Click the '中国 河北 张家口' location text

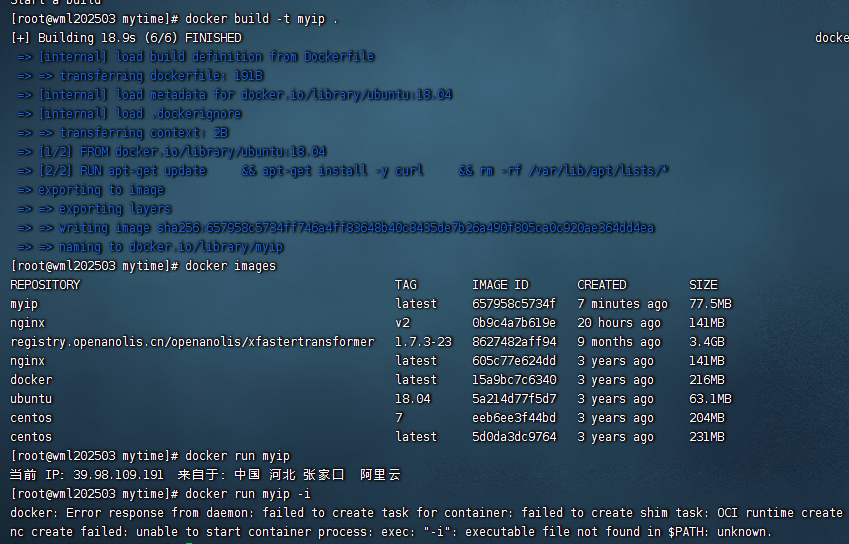click(289, 475)
